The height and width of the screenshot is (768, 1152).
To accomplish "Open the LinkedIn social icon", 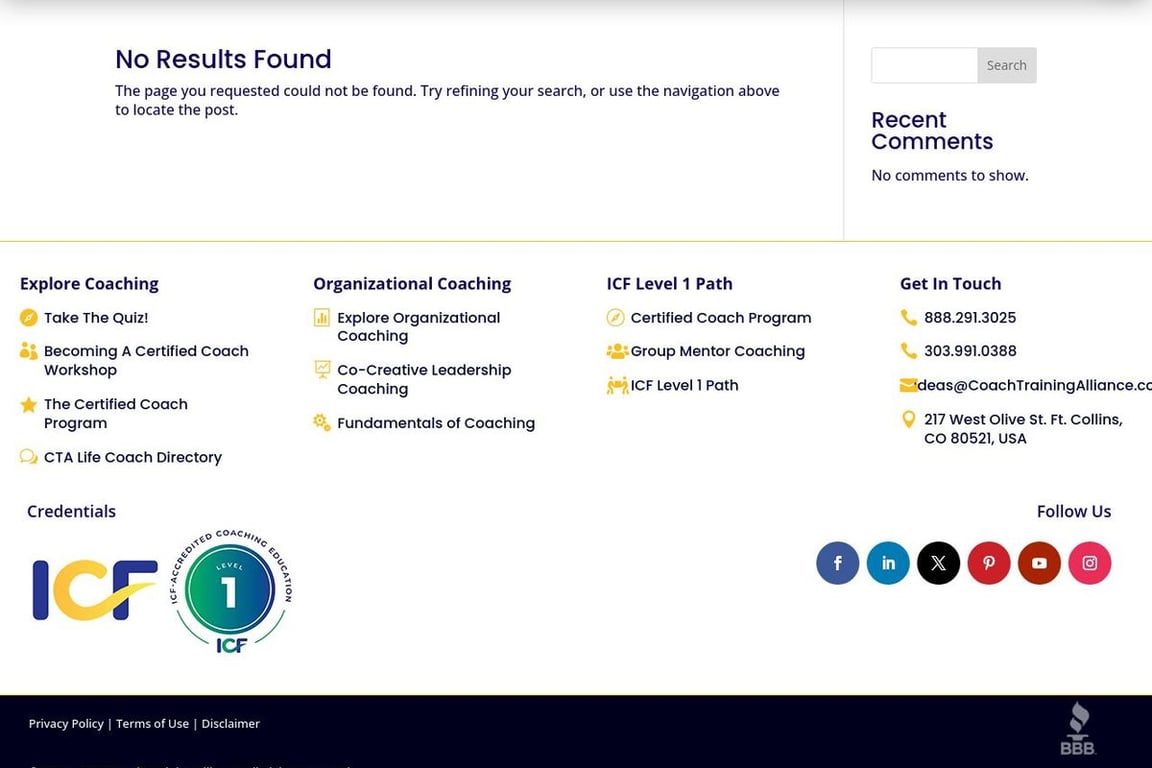I will click(888, 563).
